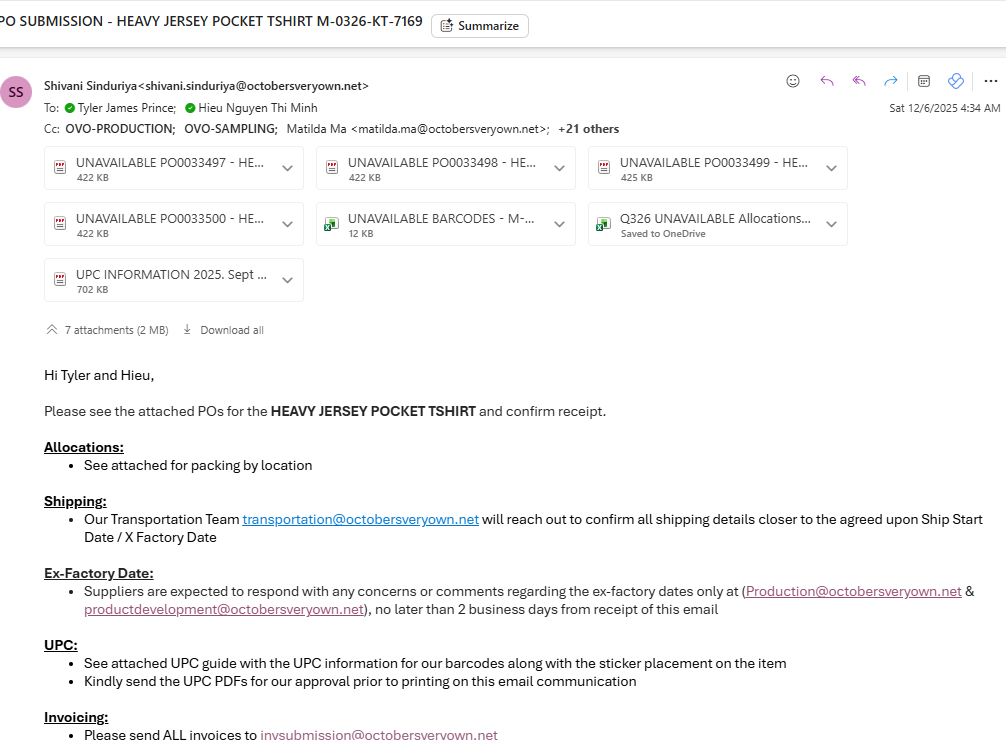This screenshot has height=740, width=1006.
Task: Open options chevron for UPC INFORMATION attachment
Action: coord(287,280)
